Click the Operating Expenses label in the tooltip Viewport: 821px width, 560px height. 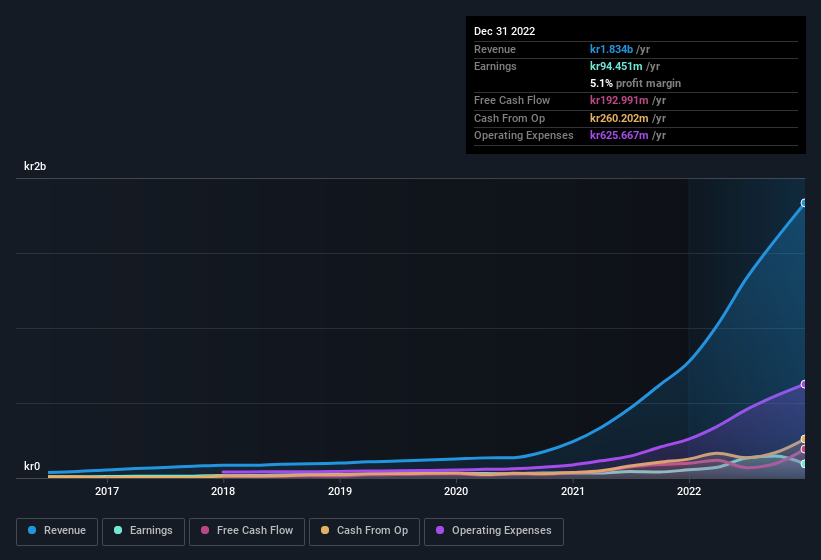tap(524, 135)
